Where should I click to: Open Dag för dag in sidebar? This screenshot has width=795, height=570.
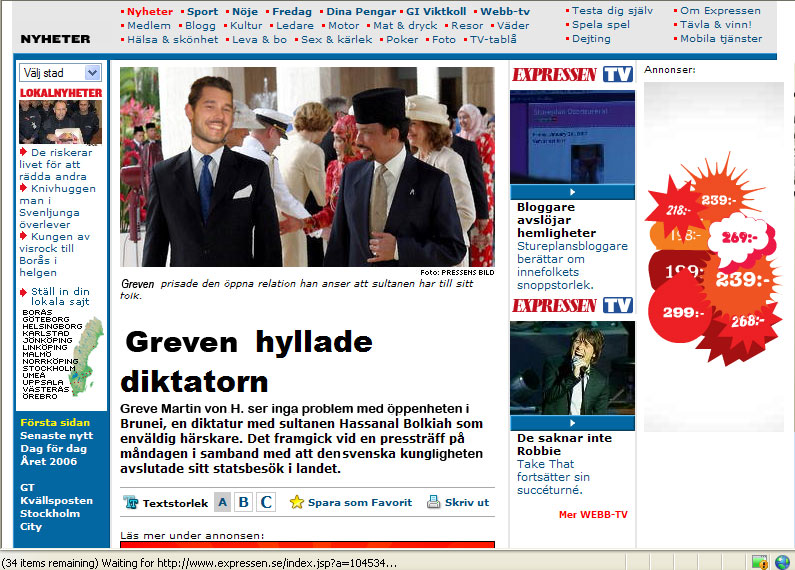[53, 448]
